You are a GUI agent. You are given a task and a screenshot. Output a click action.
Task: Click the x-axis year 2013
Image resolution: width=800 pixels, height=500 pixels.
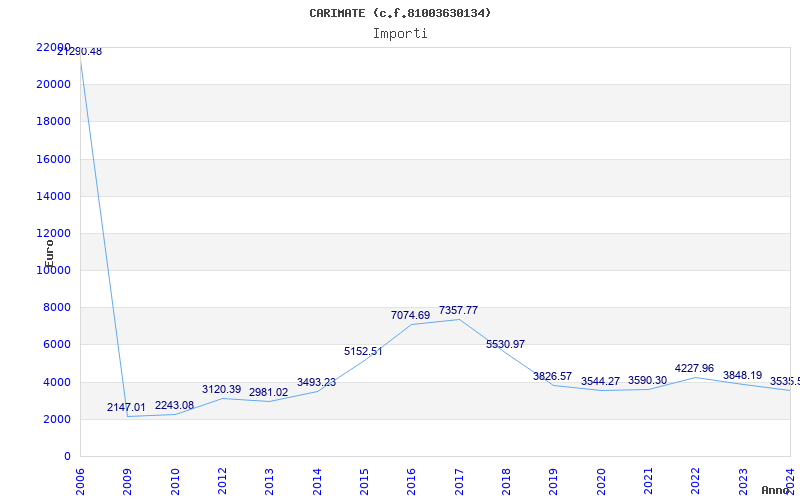tap(269, 482)
